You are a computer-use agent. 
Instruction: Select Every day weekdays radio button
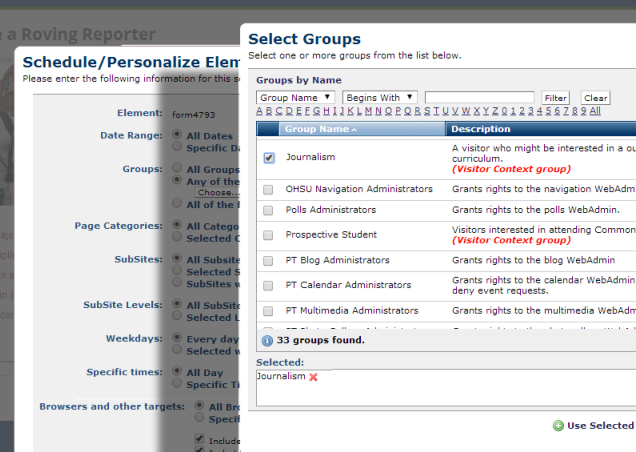coord(177,337)
